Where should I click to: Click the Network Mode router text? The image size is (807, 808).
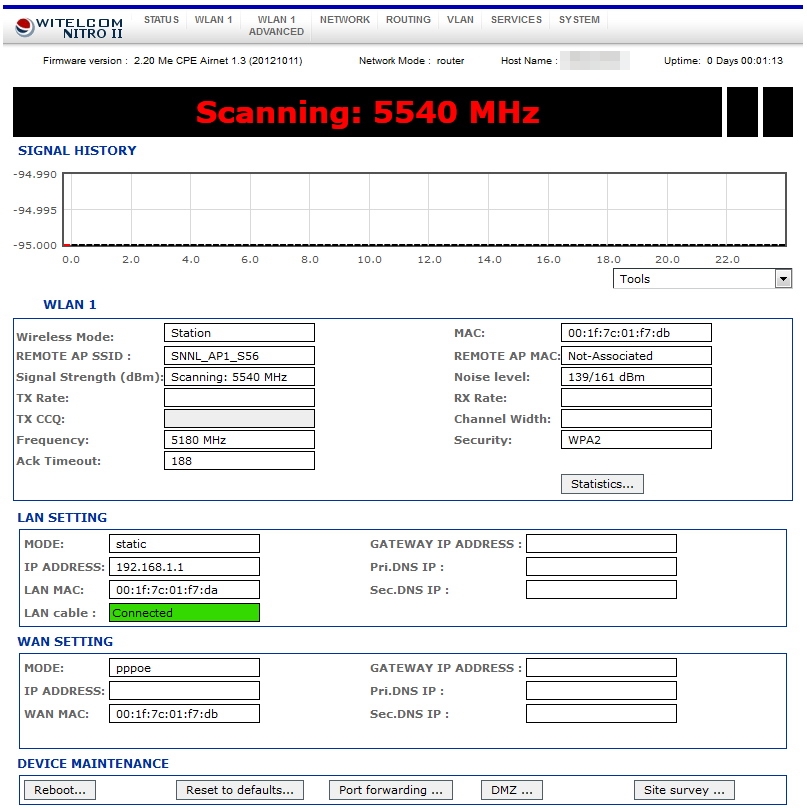pos(450,61)
